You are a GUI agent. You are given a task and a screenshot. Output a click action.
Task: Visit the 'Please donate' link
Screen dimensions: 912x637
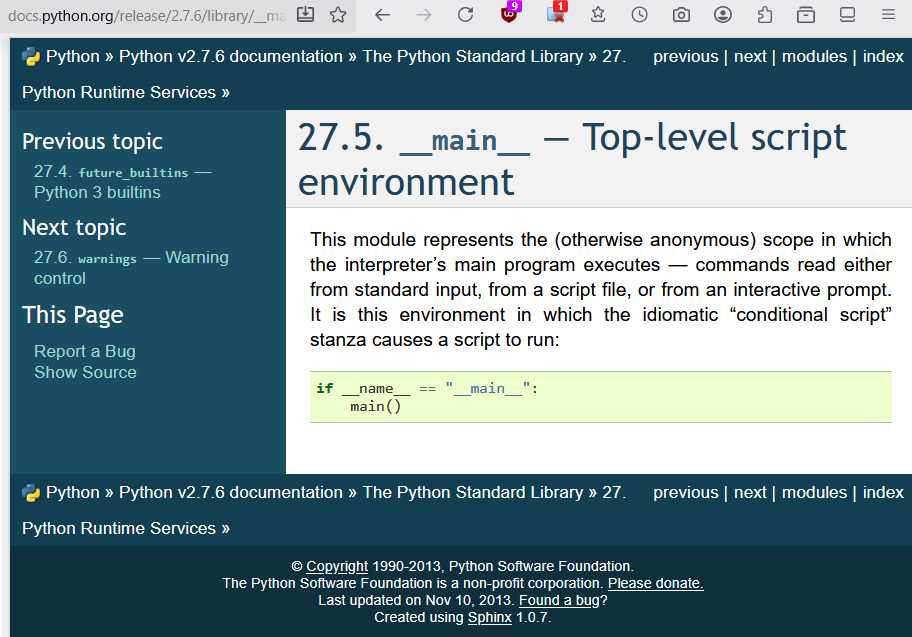point(655,583)
